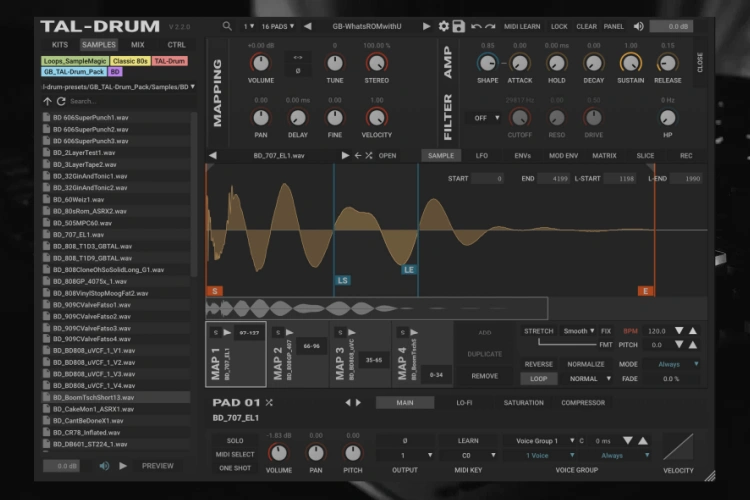
Task: Open the filter type OFF dropdown
Action: click(x=484, y=117)
